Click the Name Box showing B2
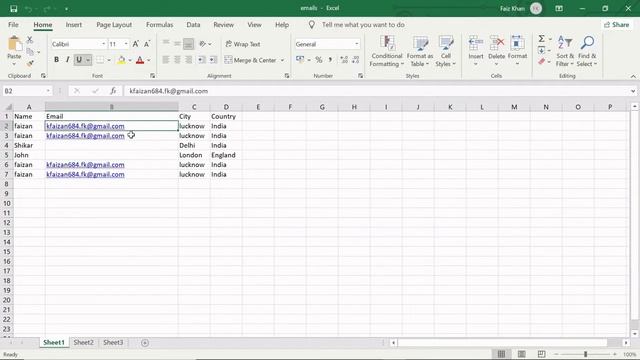The image size is (640, 360). click(x=27, y=91)
